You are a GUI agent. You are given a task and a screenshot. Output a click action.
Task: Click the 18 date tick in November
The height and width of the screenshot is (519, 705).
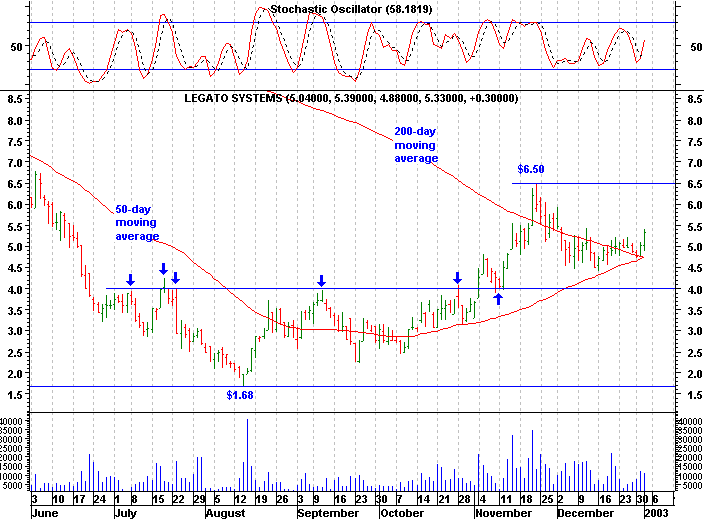[x=527, y=499]
